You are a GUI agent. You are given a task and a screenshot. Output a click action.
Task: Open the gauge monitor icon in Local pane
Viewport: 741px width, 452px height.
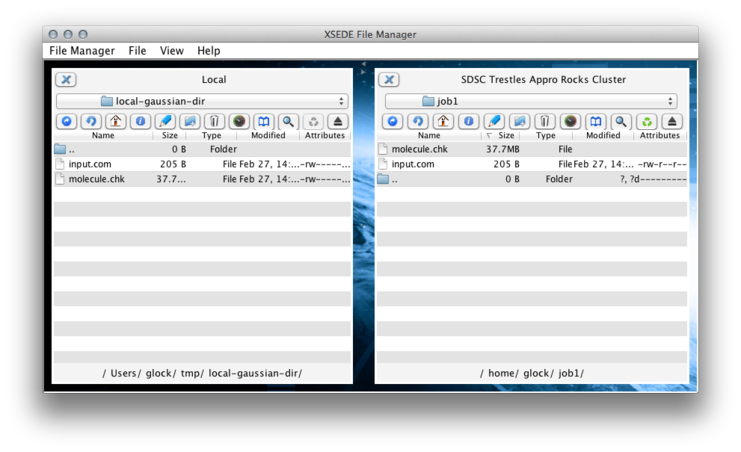coord(239,122)
